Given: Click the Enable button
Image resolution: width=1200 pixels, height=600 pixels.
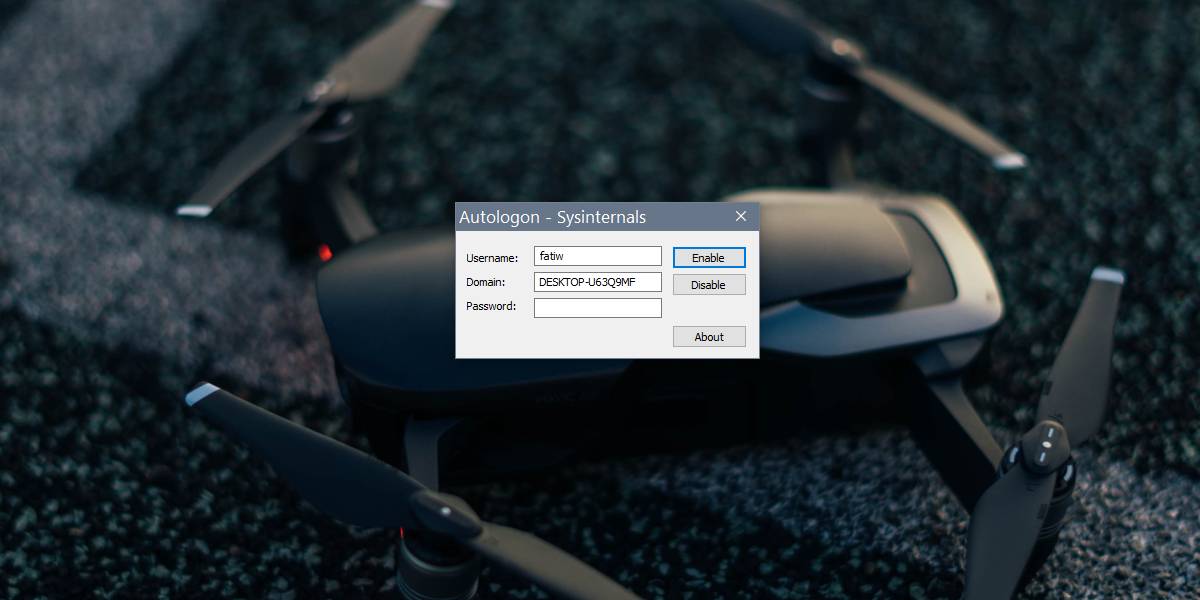Looking at the screenshot, I should pyautogui.click(x=709, y=258).
